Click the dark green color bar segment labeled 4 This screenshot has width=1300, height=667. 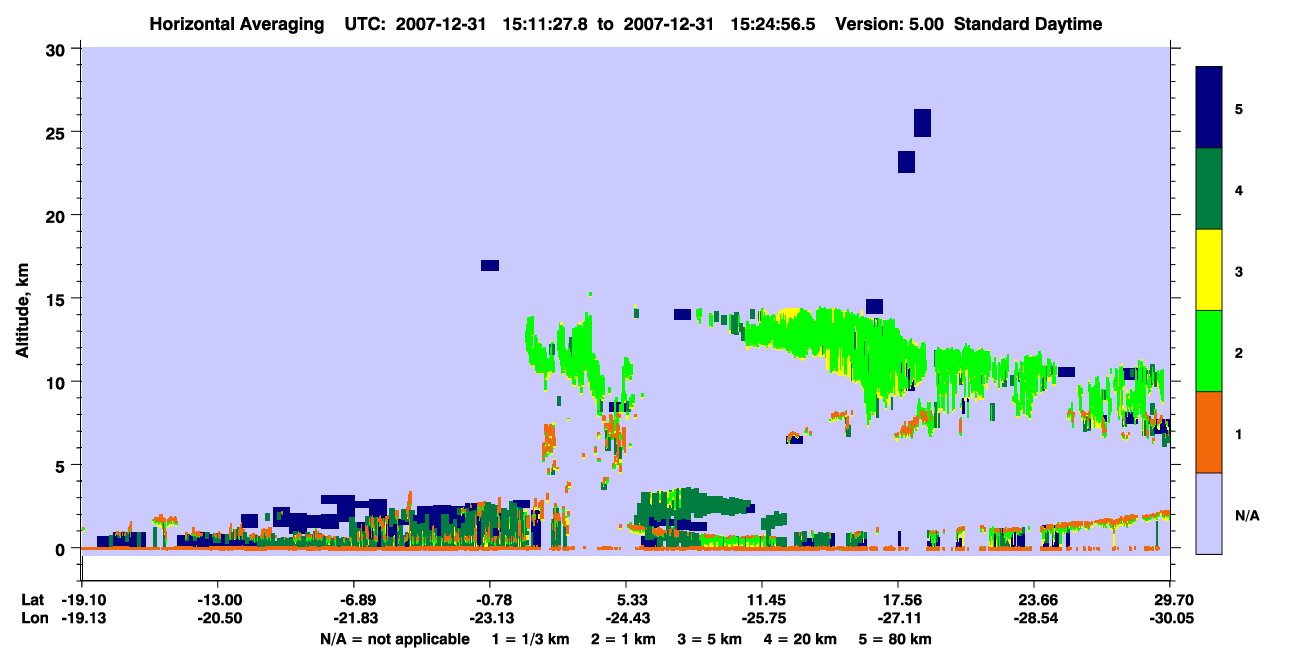pos(1209,189)
